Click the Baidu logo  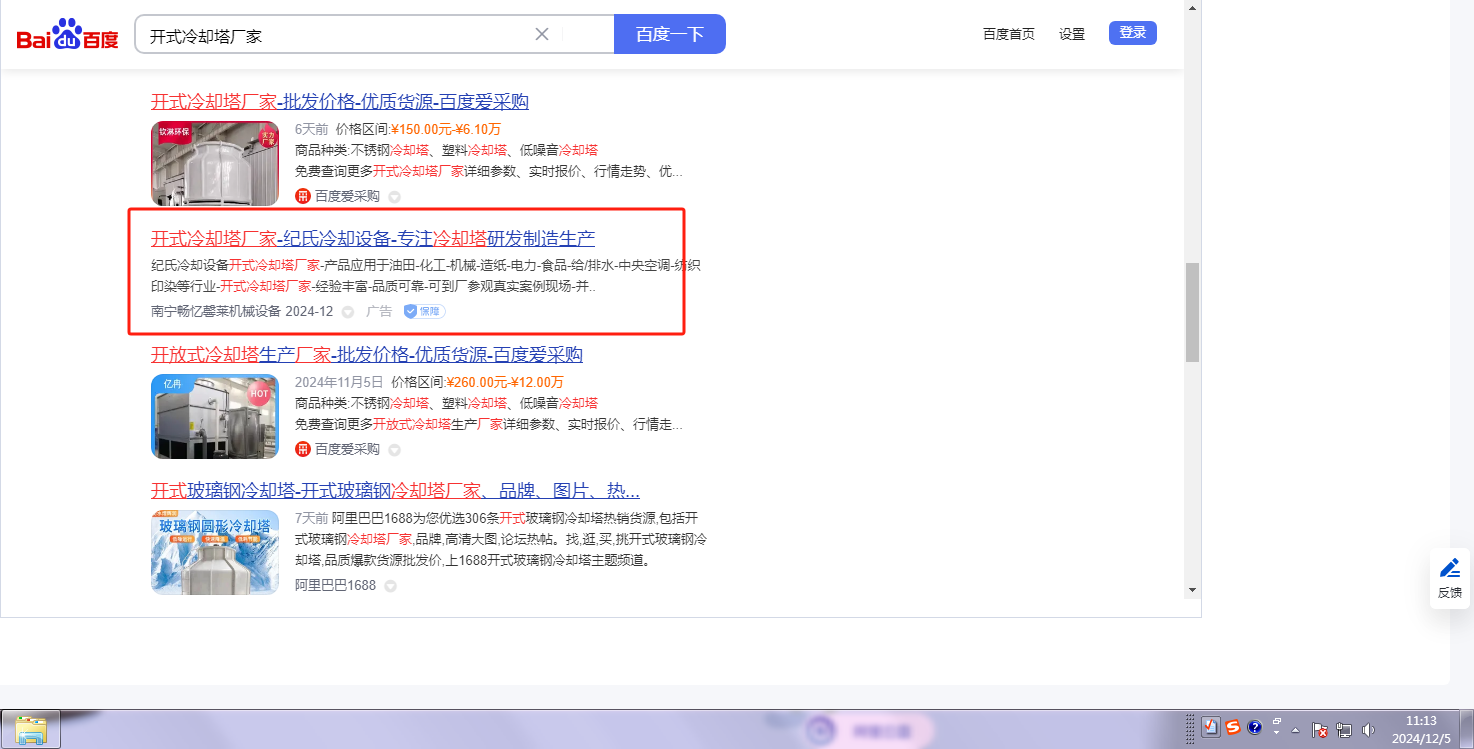(x=67, y=36)
